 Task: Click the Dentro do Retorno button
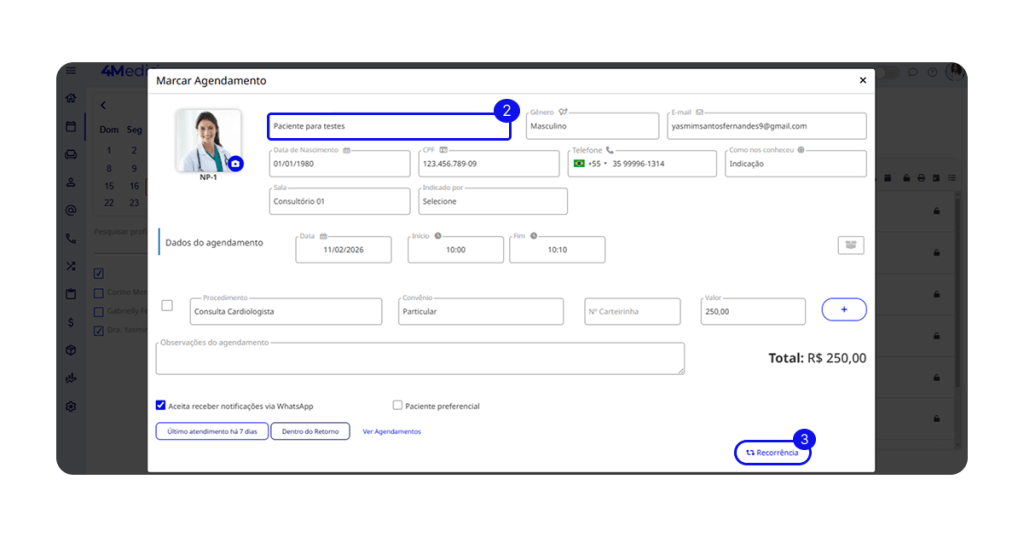click(x=310, y=432)
